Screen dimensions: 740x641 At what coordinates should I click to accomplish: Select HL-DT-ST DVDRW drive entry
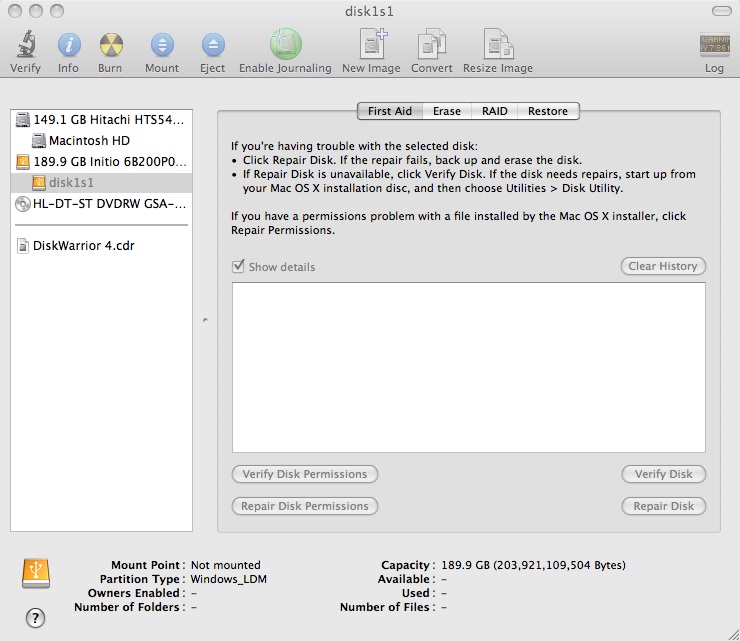[x=101, y=204]
